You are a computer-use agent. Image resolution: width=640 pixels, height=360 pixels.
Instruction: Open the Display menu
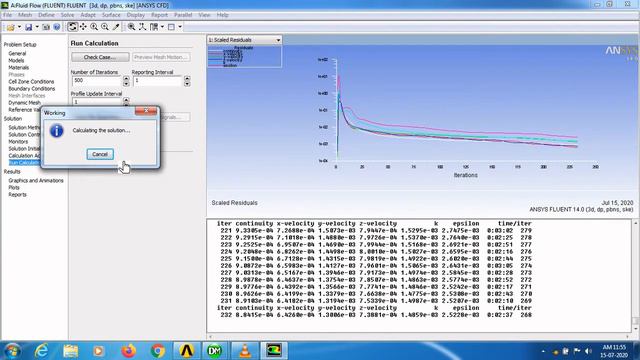pos(136,15)
